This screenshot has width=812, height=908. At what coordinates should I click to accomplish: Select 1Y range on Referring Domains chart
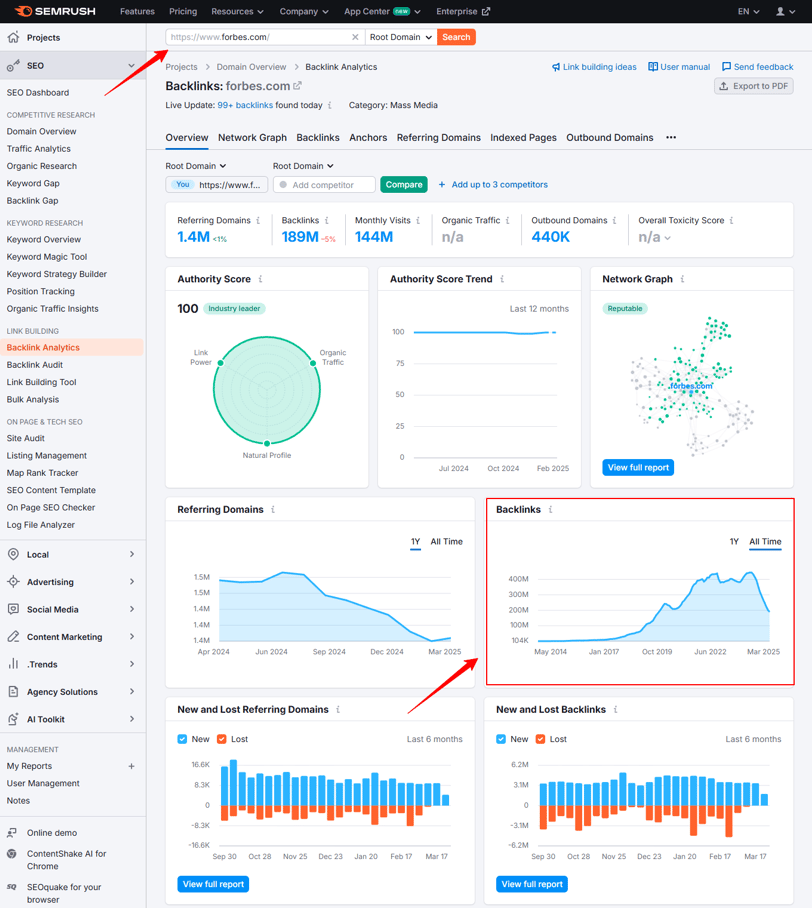(415, 541)
